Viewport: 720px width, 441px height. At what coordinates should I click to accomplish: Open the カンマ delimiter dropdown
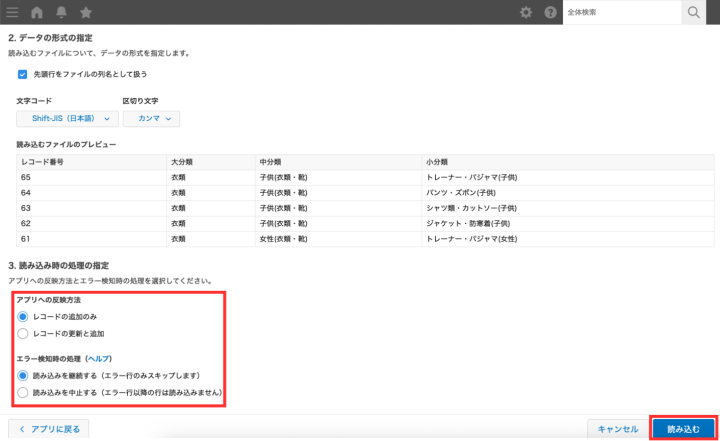tap(151, 119)
